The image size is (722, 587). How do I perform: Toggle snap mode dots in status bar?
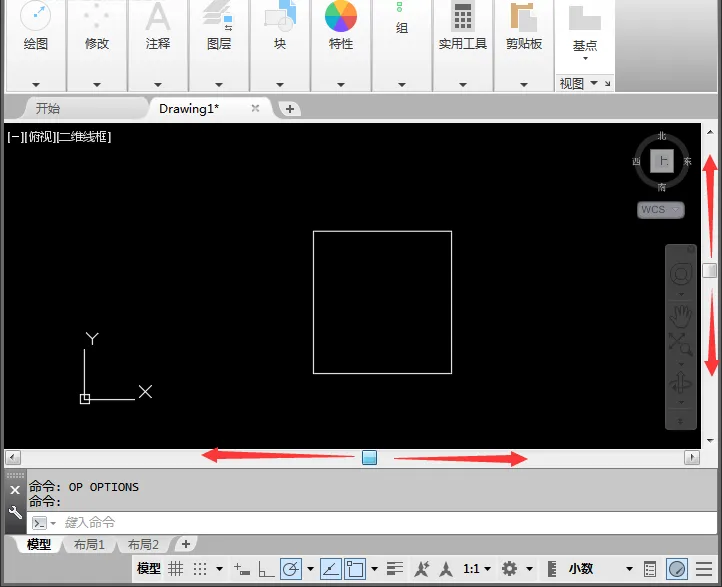[x=200, y=569]
